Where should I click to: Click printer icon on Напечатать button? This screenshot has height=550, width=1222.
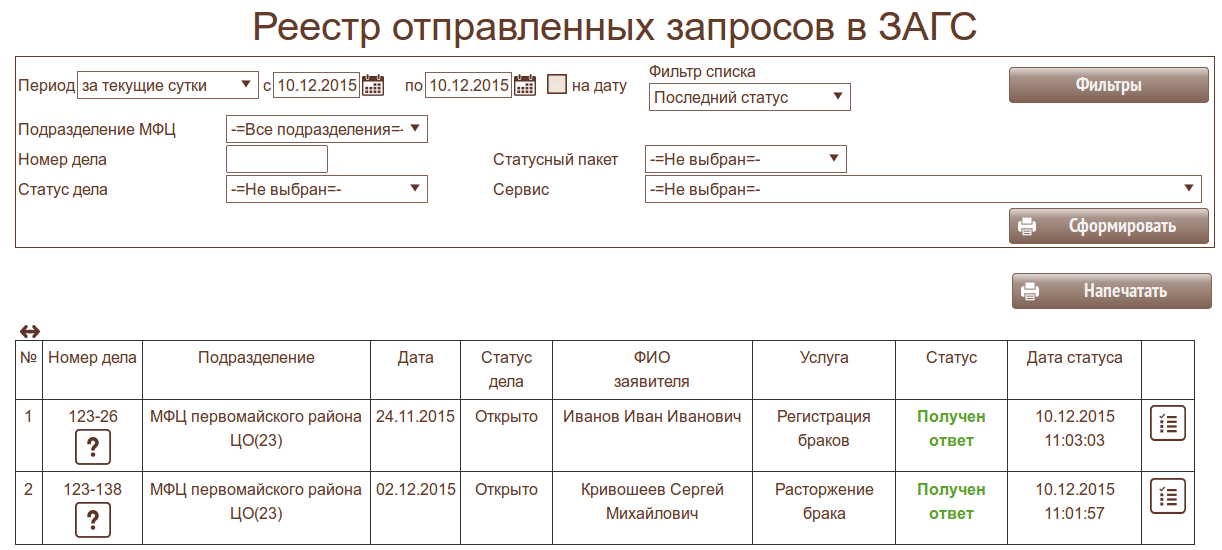1030,292
